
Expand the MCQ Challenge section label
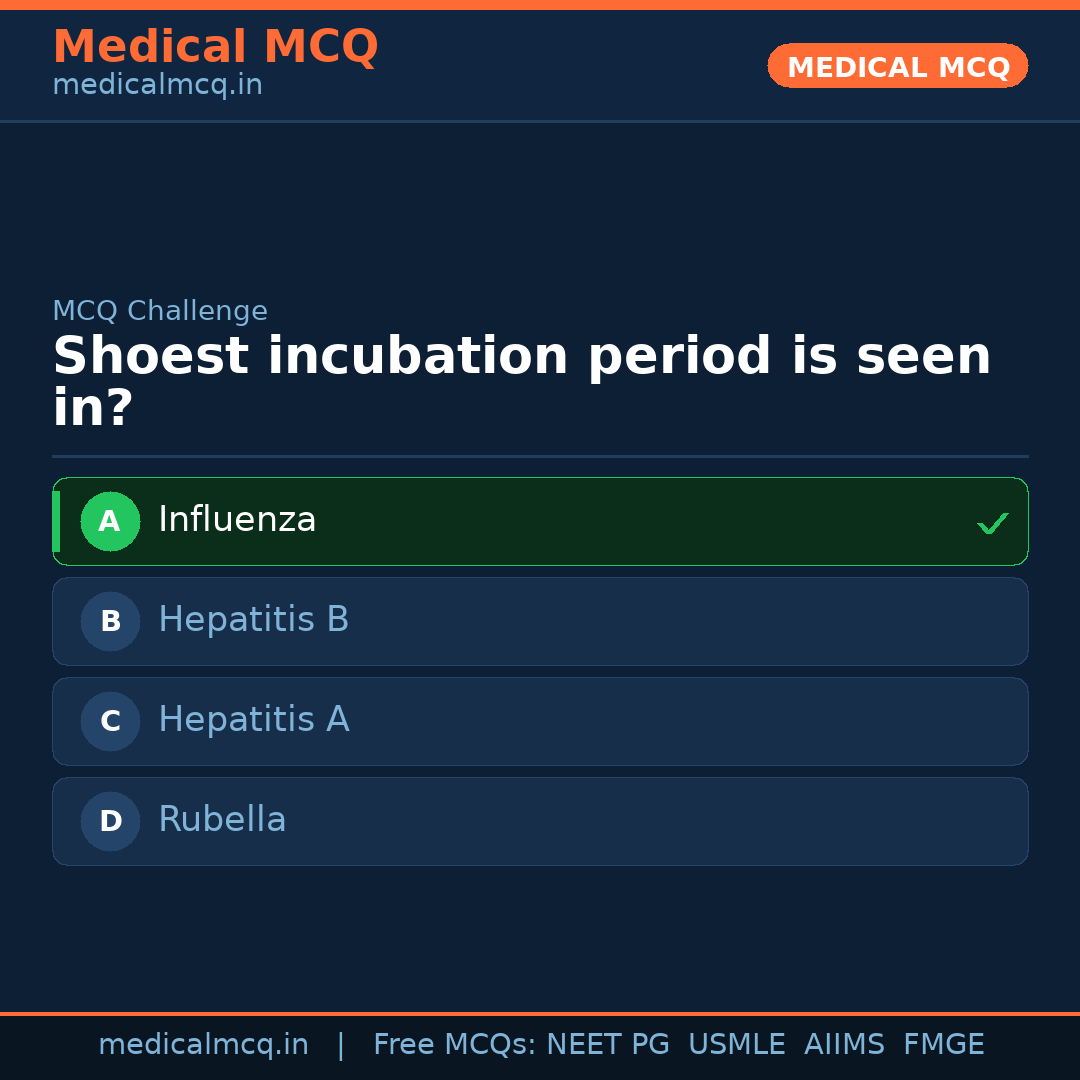coord(160,311)
